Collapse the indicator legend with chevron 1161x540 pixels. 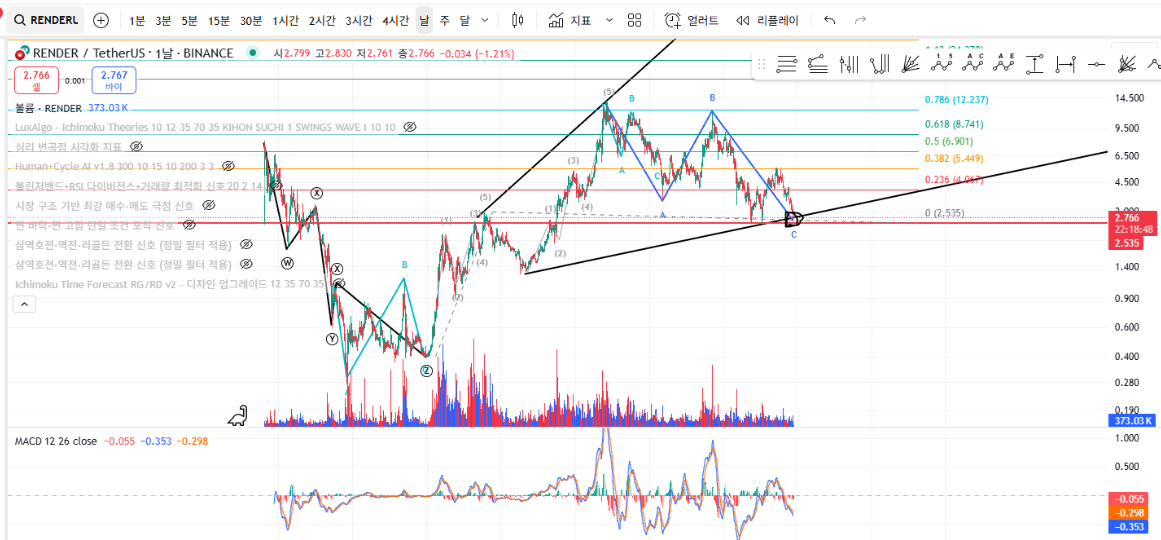25,304
